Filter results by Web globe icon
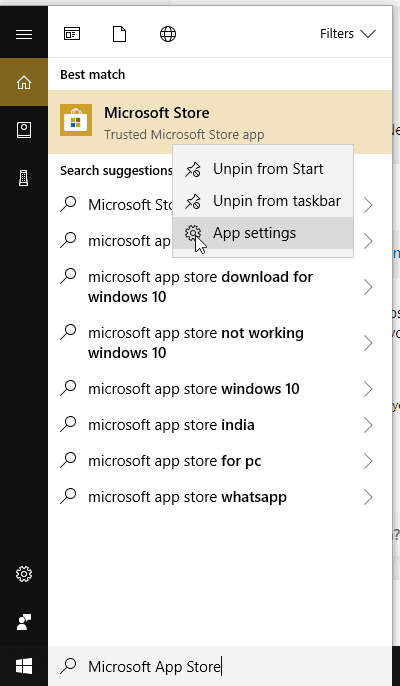The image size is (400, 686). coord(168,34)
